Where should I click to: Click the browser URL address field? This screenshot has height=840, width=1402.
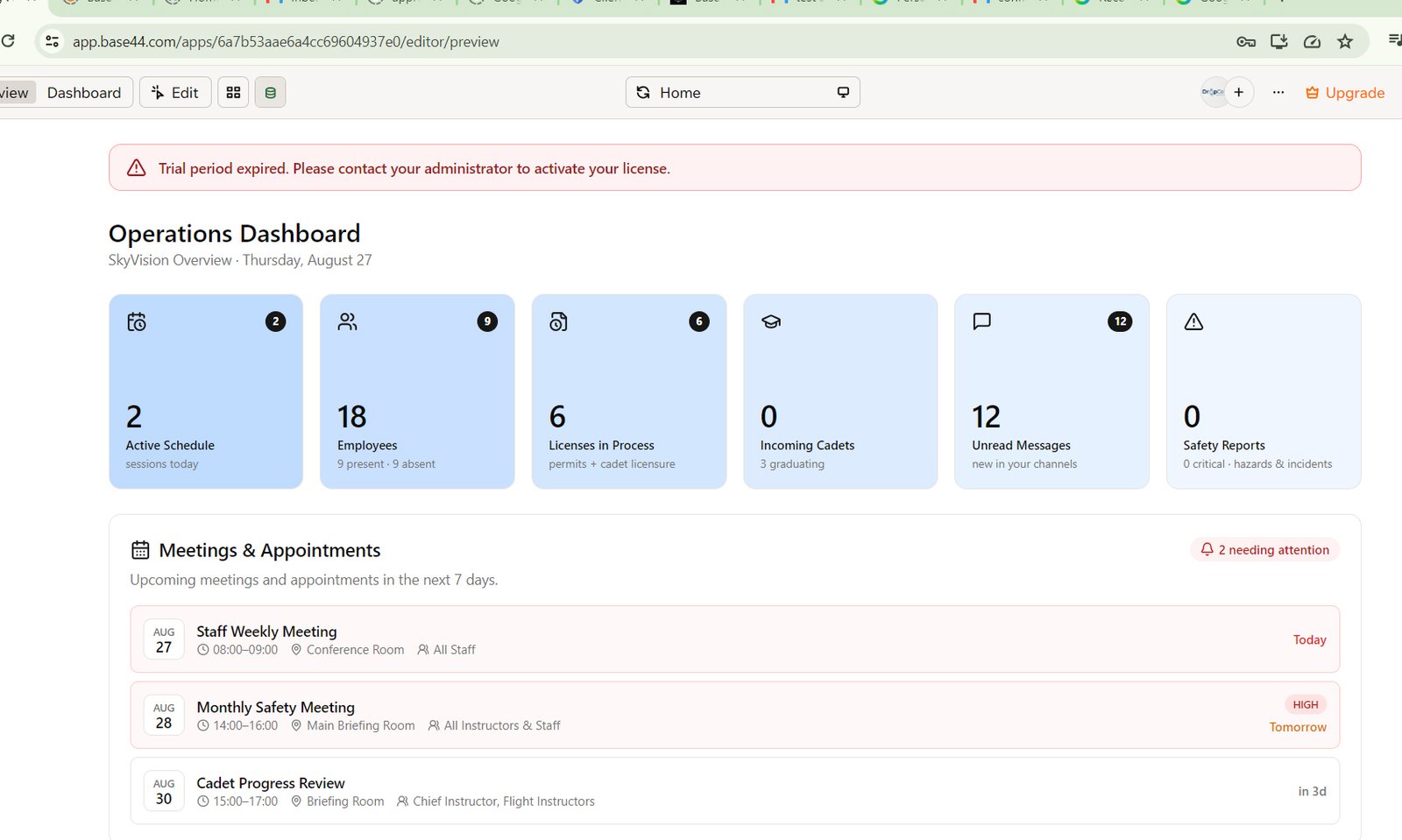(x=286, y=41)
